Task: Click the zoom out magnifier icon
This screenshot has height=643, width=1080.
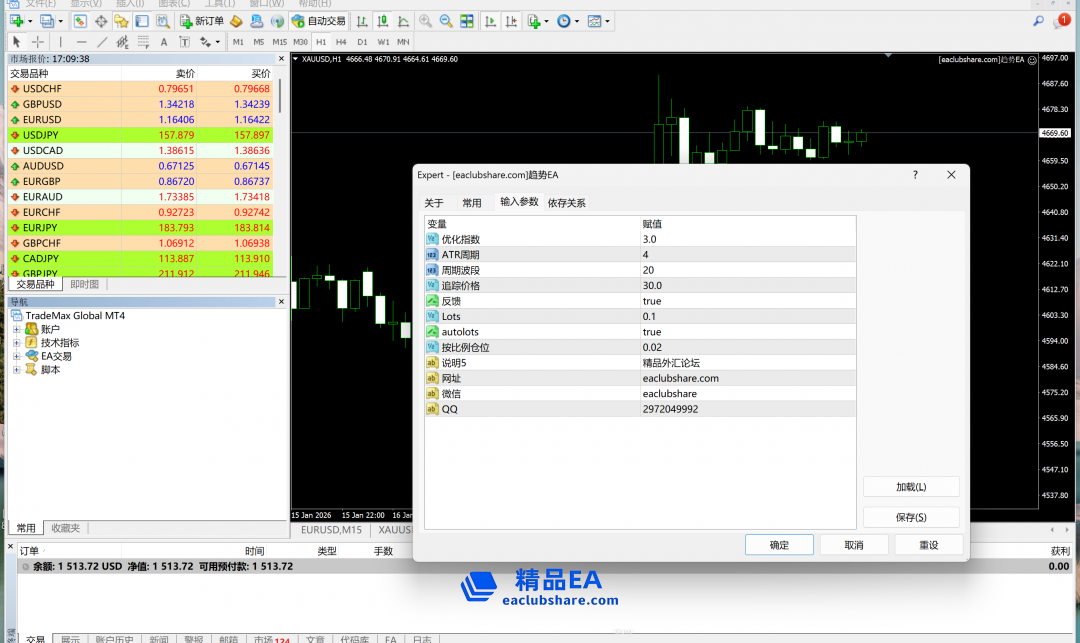Action: click(445, 21)
